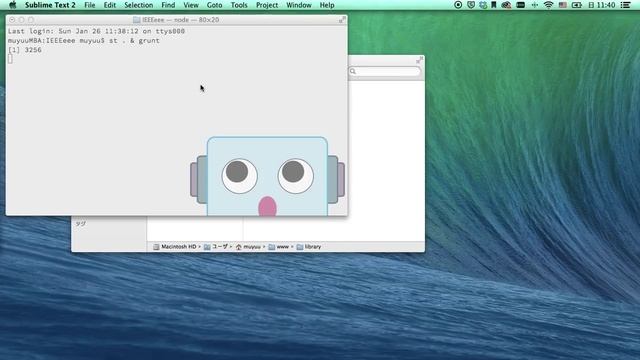This screenshot has width=640, height=360.
Task: Open the input source flag menu
Action: coord(562,5)
